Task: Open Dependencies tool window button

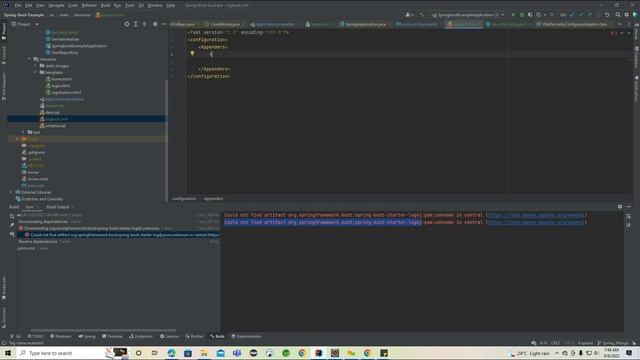Action: point(246,336)
